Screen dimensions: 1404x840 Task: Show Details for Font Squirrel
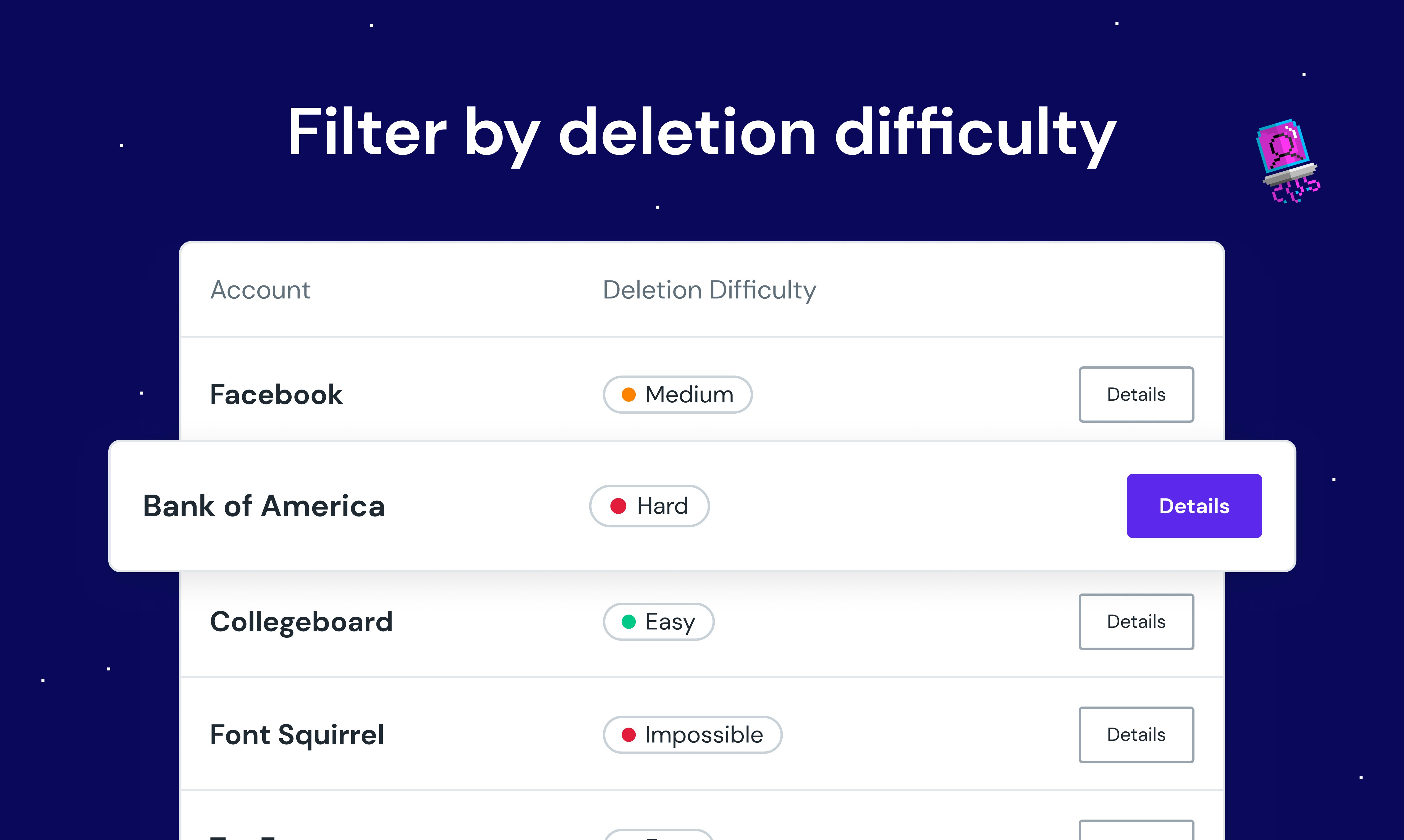coord(1136,735)
